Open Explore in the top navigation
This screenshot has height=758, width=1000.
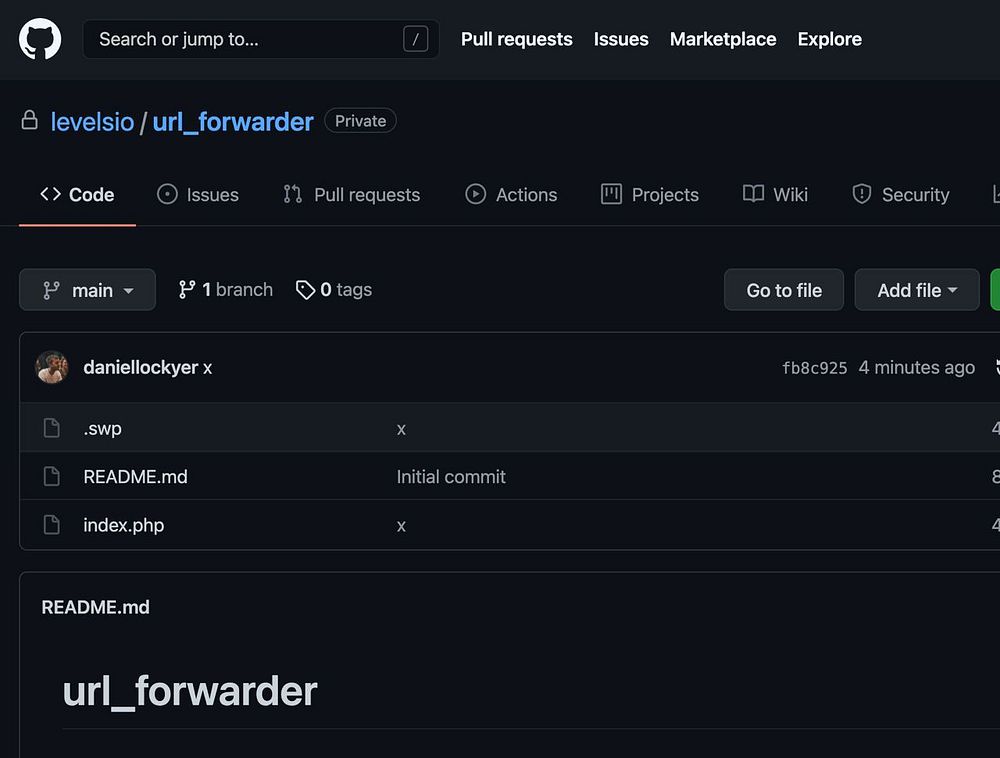[x=829, y=40]
